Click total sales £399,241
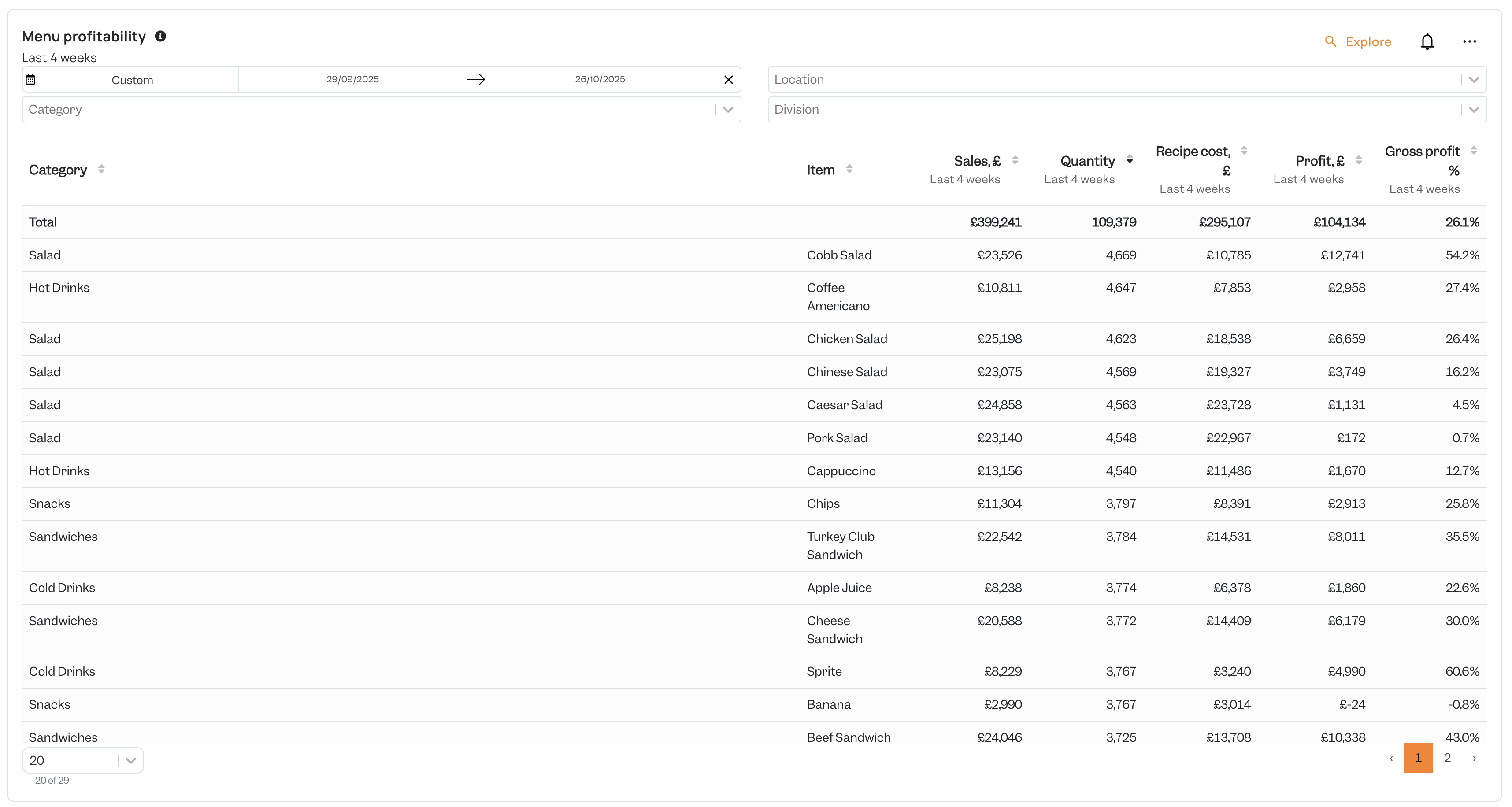 click(x=996, y=222)
